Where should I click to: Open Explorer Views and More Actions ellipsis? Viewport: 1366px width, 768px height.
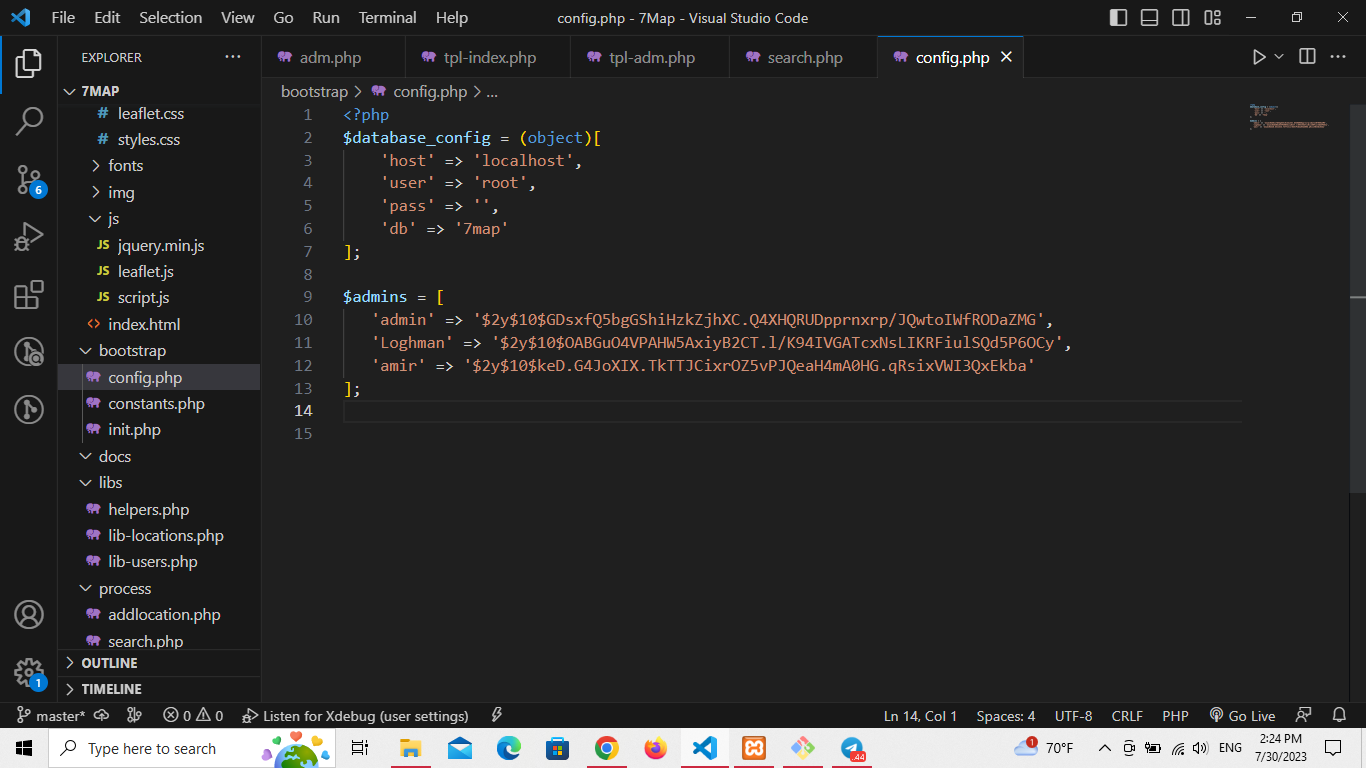pos(233,57)
